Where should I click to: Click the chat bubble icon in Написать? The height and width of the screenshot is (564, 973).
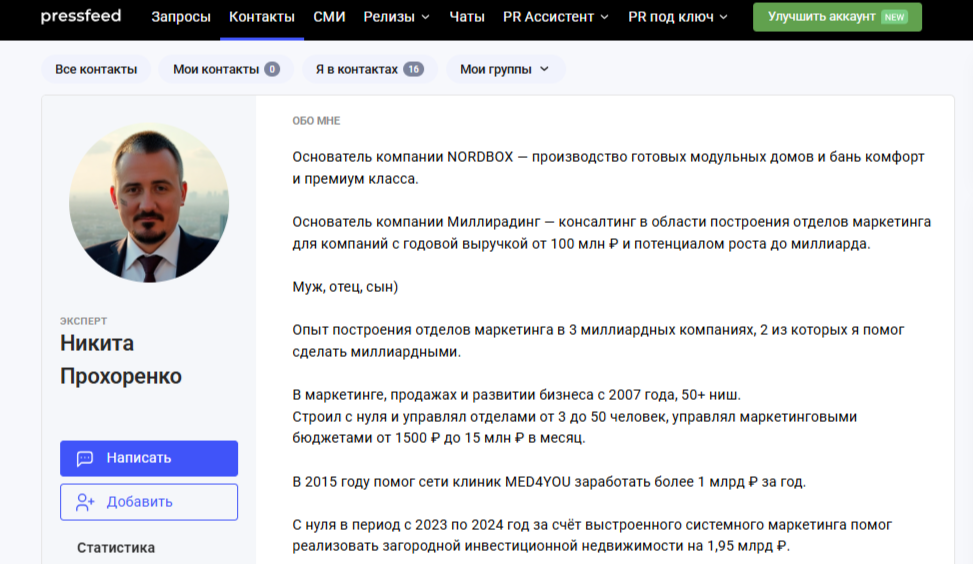[x=85, y=459]
